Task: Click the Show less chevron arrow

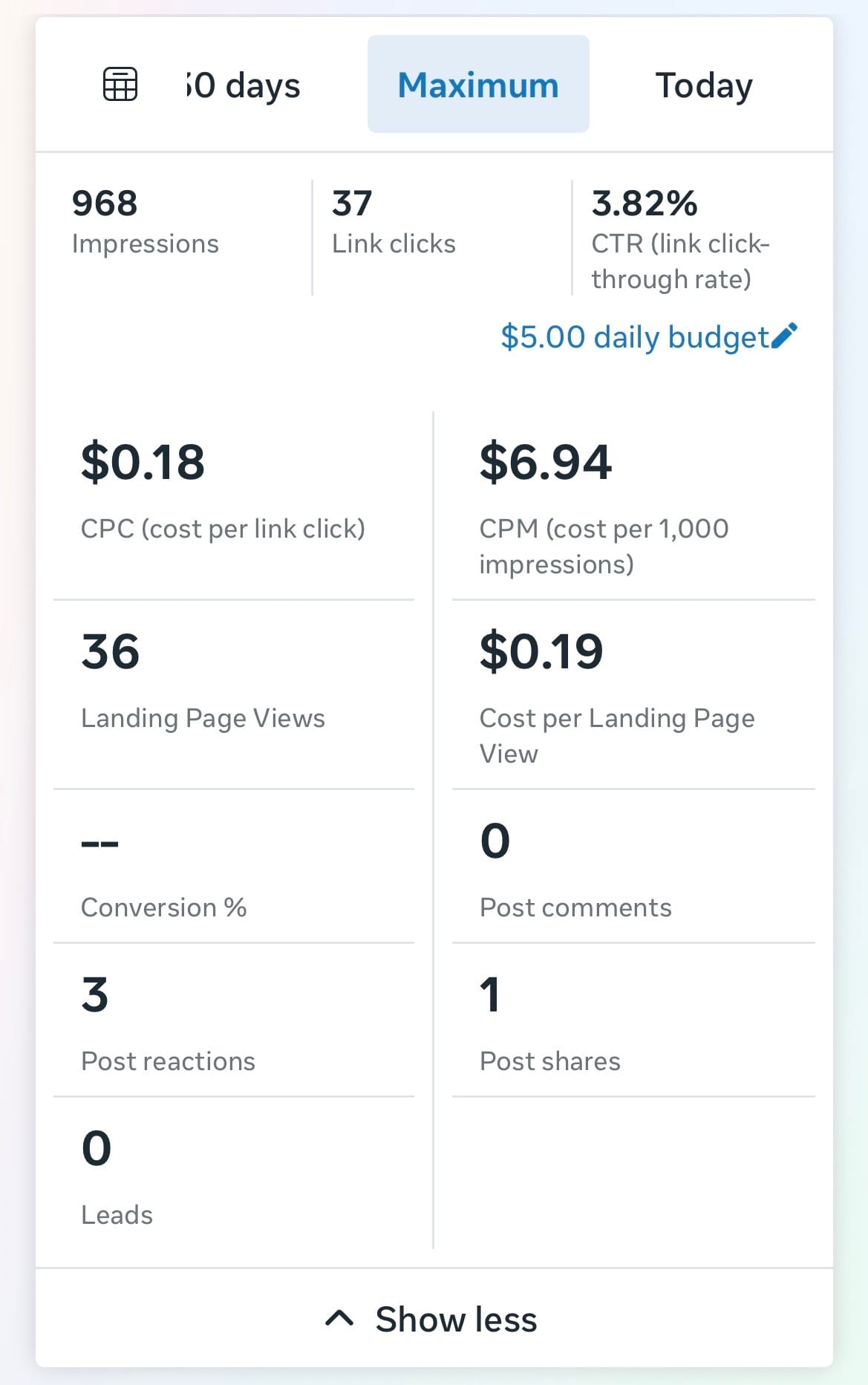Action: tap(339, 1319)
